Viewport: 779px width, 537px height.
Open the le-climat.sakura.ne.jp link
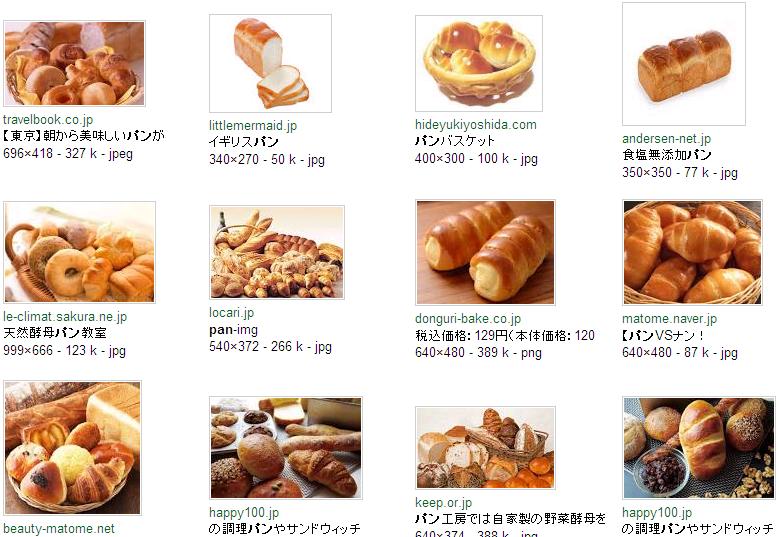pos(65,316)
